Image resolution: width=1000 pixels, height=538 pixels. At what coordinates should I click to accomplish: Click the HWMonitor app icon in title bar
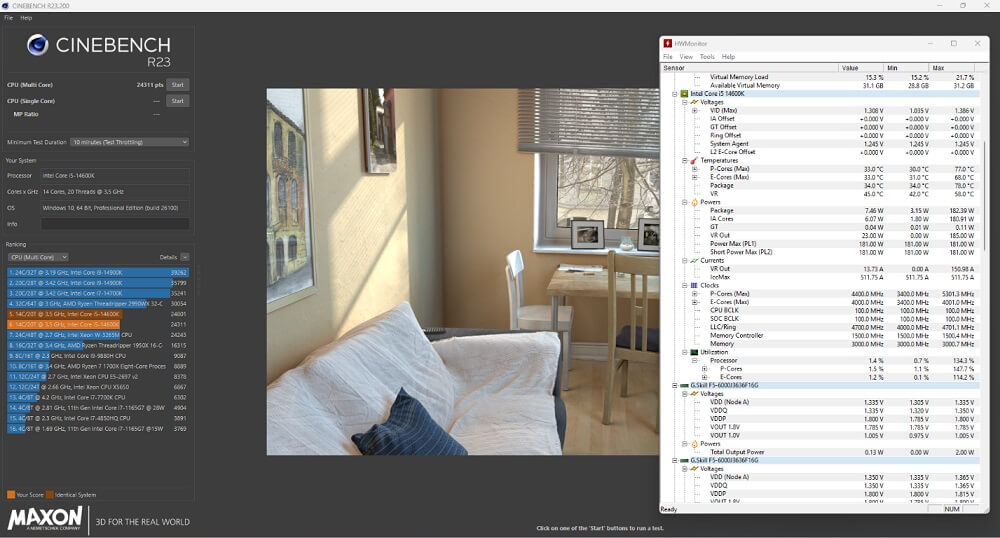click(668, 44)
